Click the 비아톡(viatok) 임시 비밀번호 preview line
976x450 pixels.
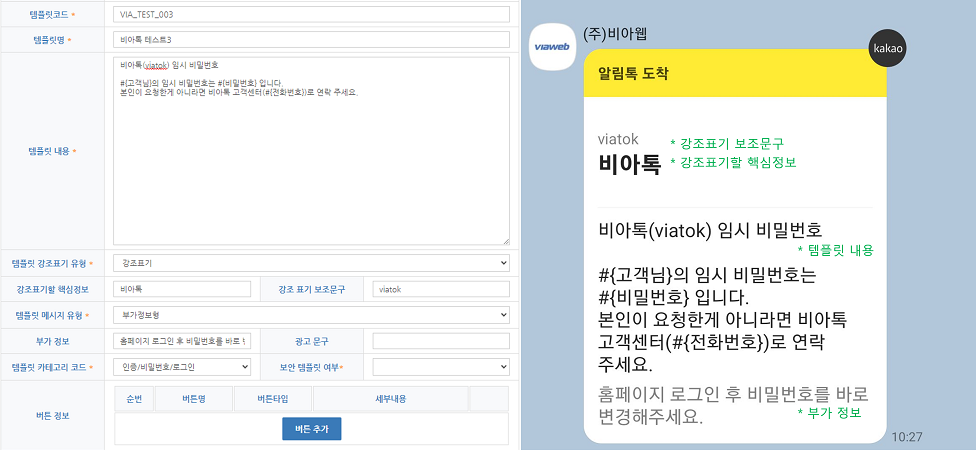(710, 230)
